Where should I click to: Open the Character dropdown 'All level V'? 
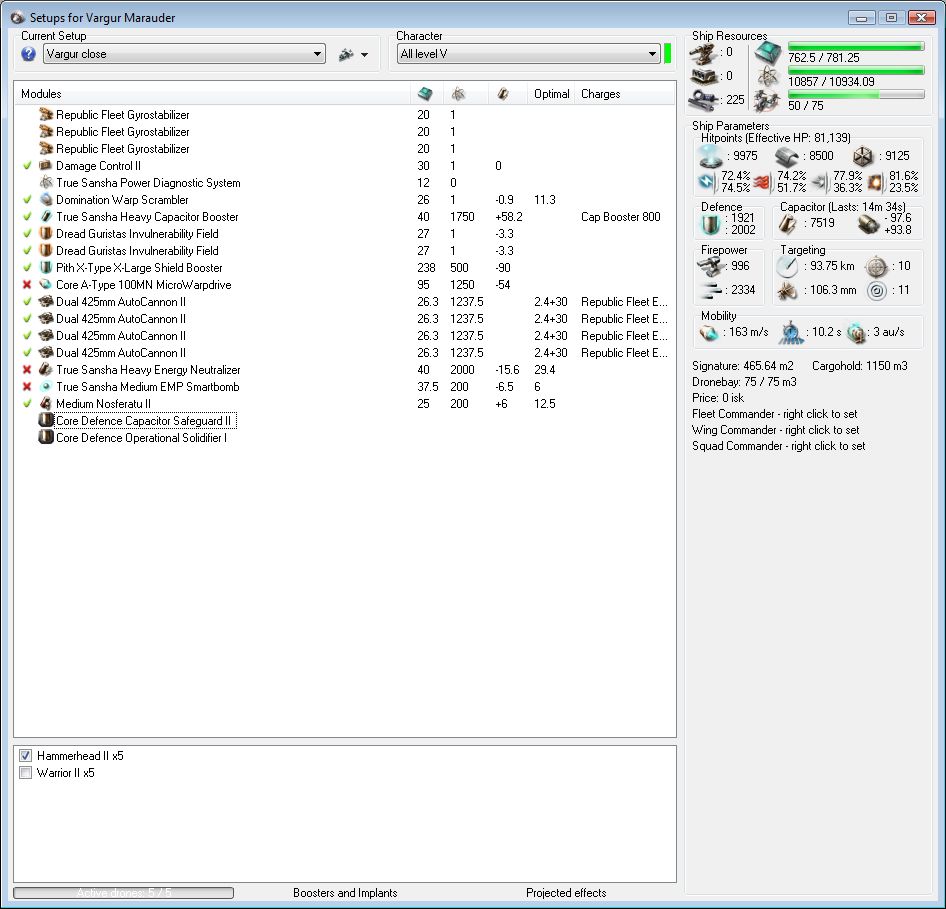pos(529,54)
